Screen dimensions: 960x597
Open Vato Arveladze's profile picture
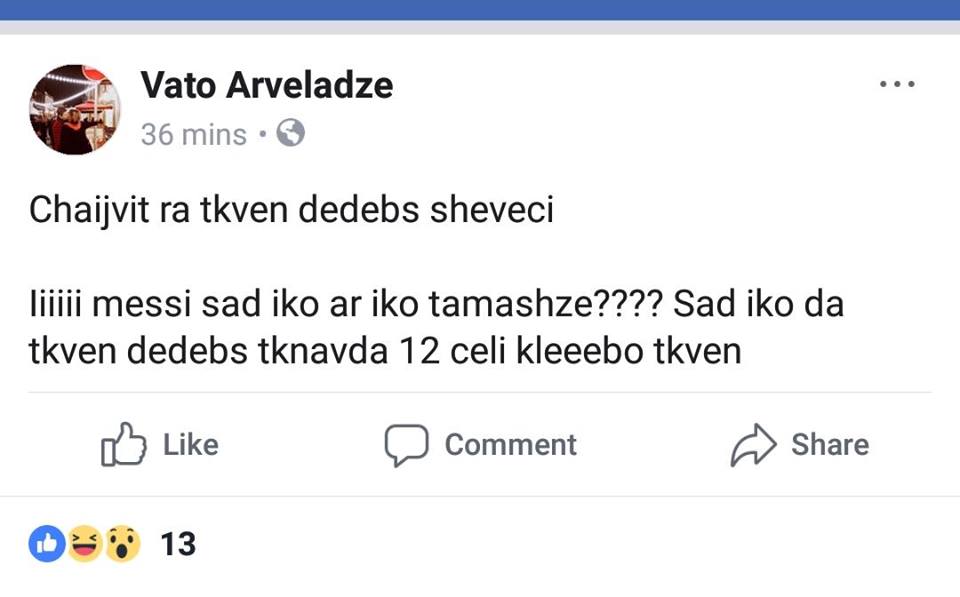(75, 110)
